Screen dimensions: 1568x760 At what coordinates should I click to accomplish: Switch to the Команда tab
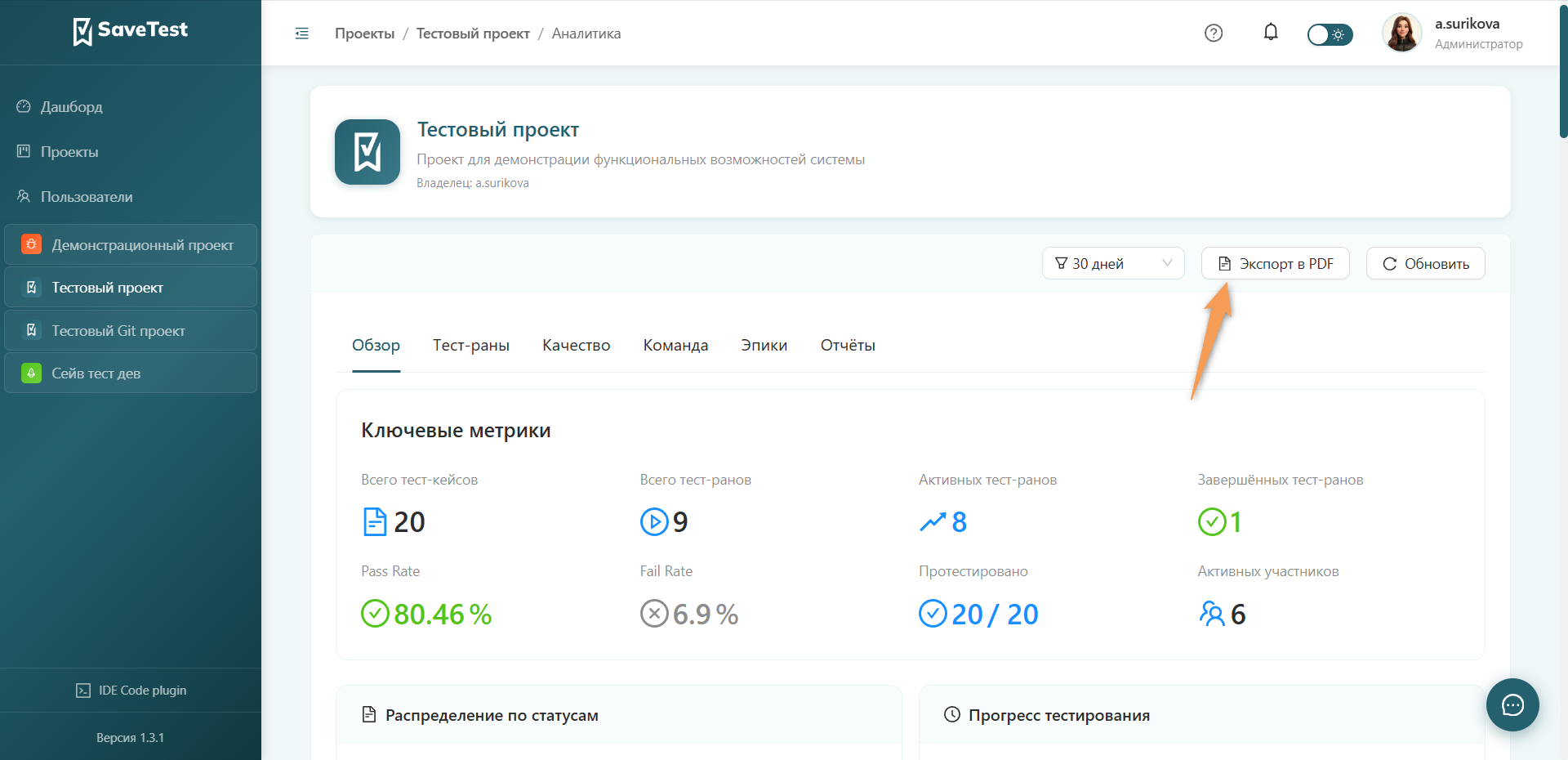[675, 345]
